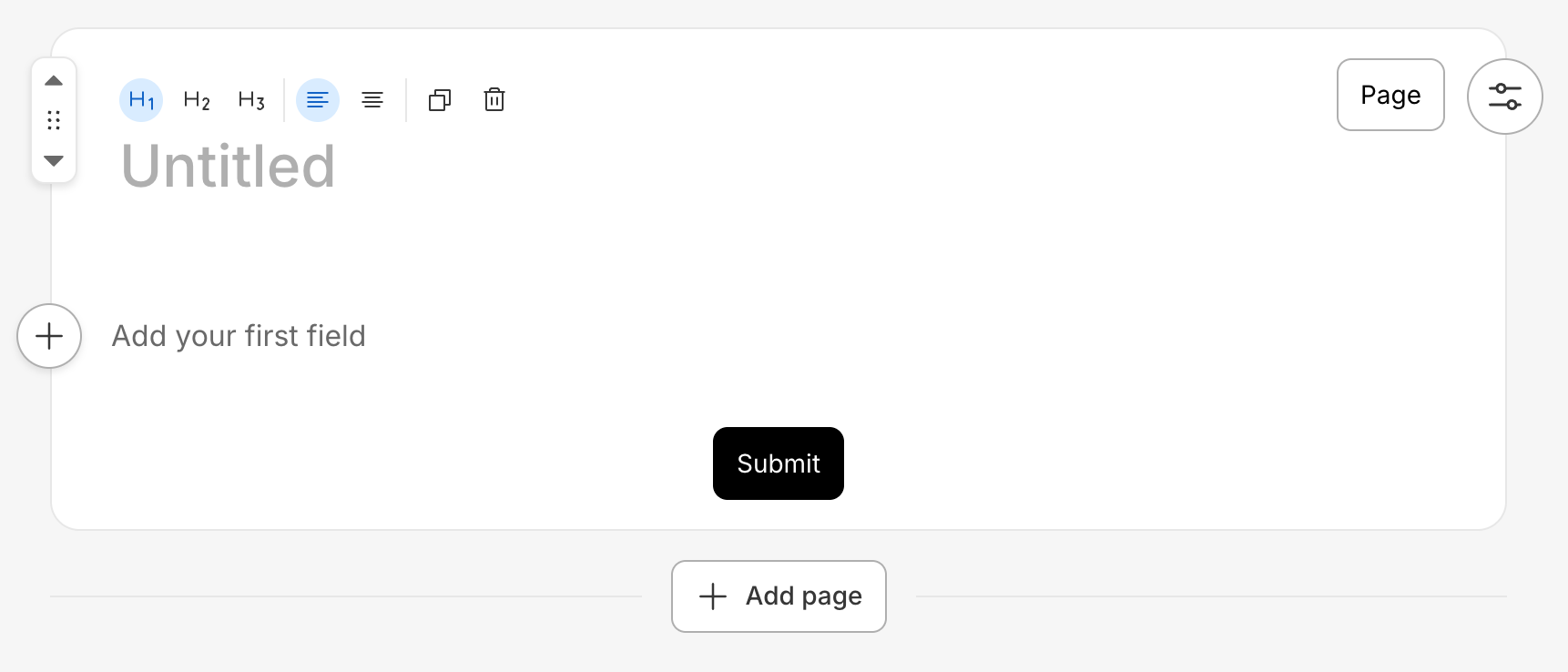The image size is (1568, 672).
Task: Delete the title block with the trash icon
Action: pyautogui.click(x=494, y=99)
